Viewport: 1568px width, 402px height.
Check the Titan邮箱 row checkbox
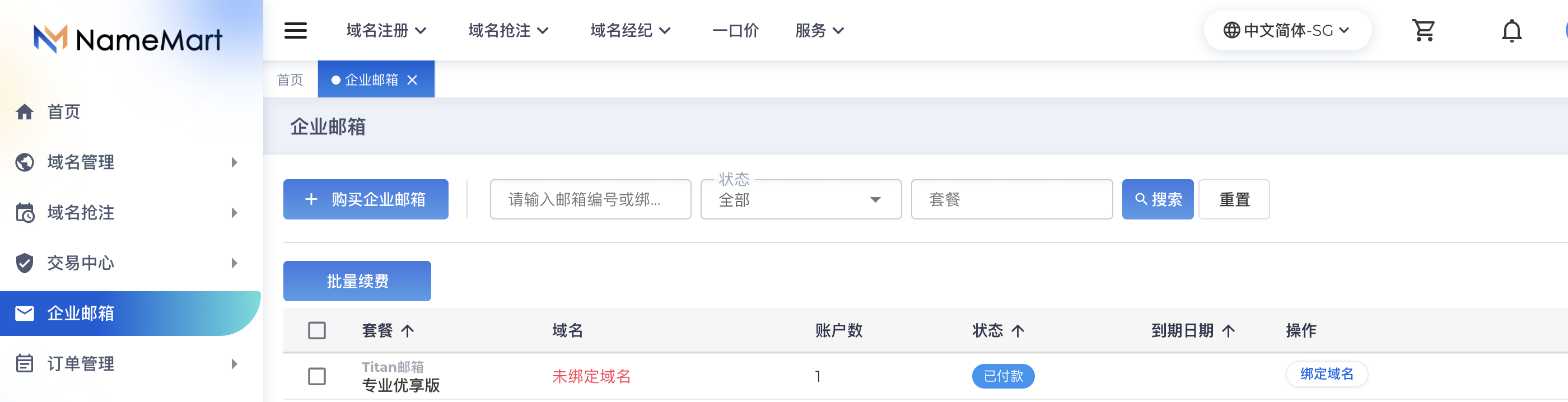(x=316, y=376)
